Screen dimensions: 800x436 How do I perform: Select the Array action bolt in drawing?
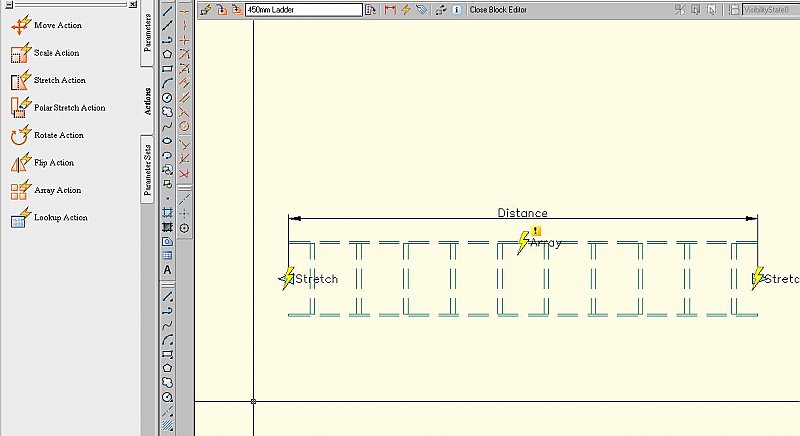(x=523, y=243)
